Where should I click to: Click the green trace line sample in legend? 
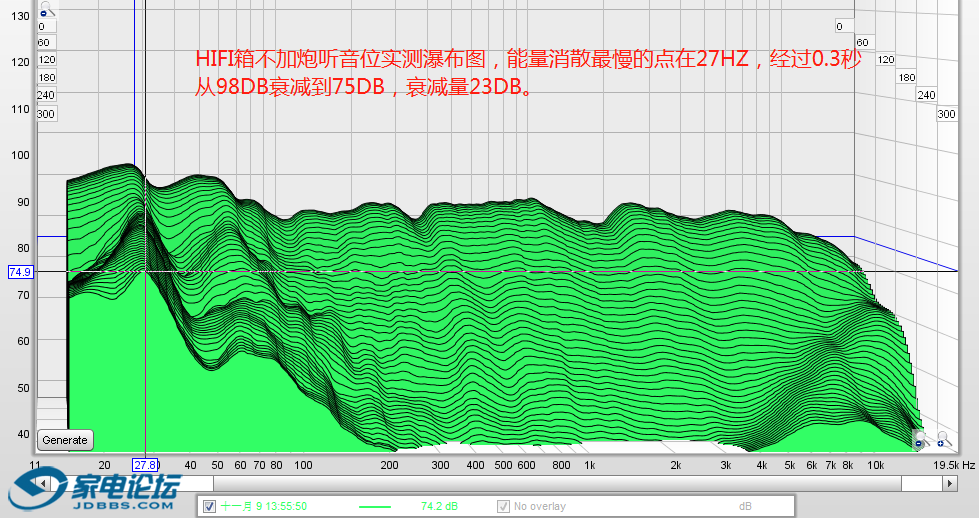[374, 507]
